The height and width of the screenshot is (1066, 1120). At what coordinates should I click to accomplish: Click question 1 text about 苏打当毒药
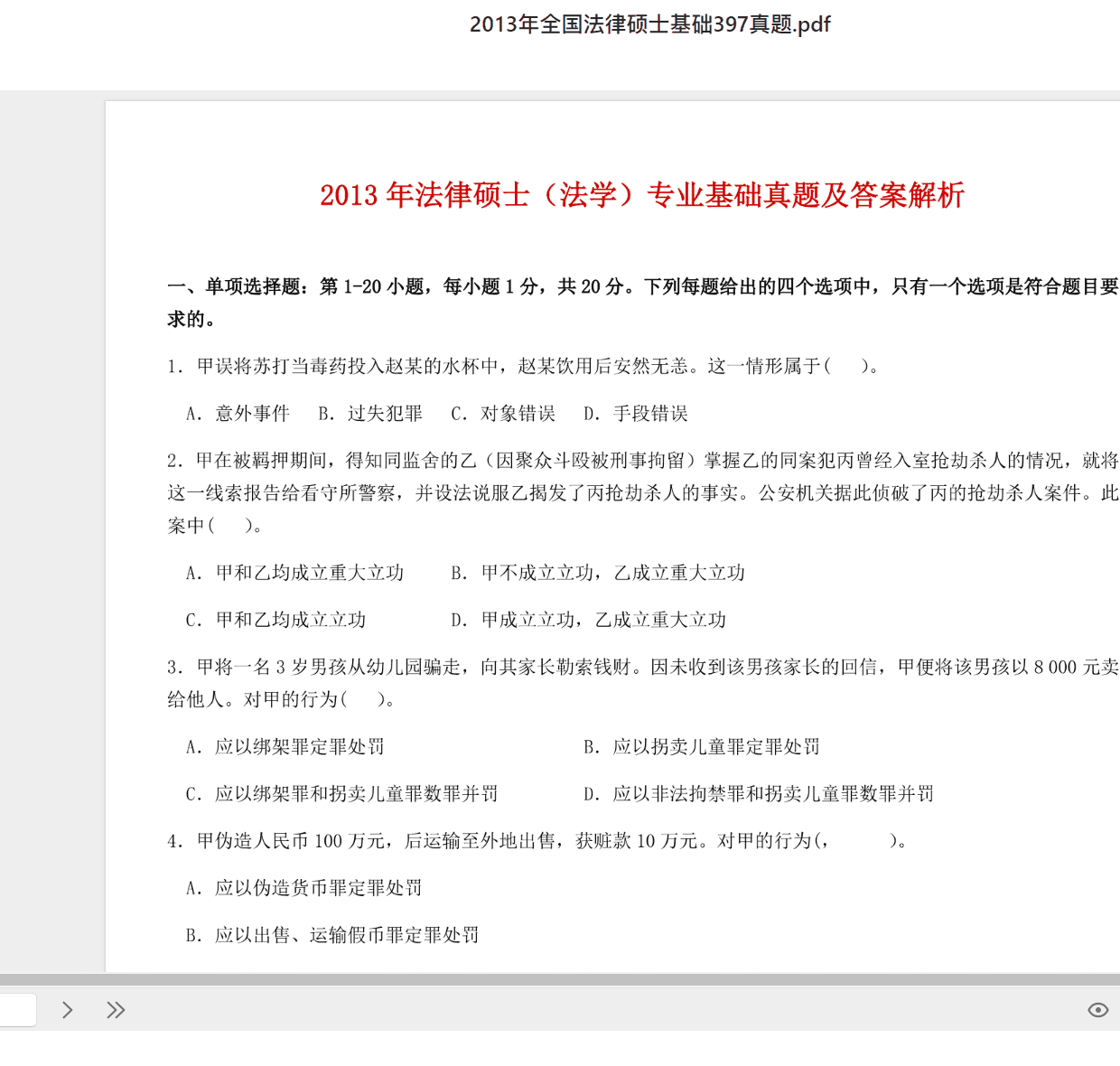[524, 366]
